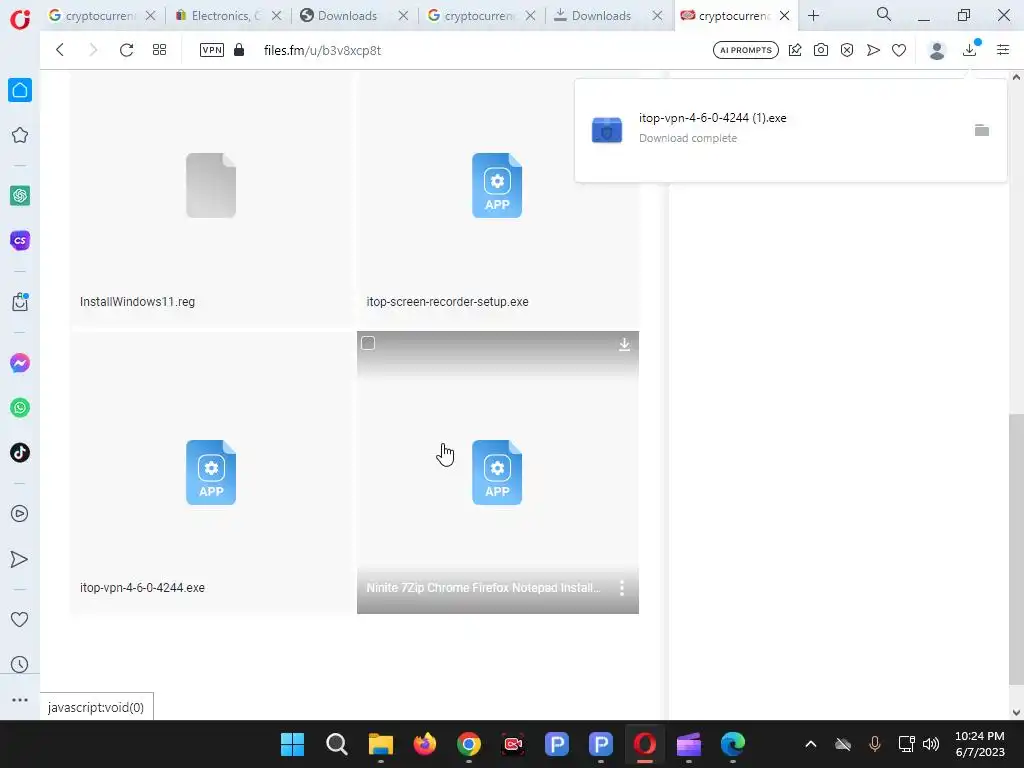Open the Opera sidebar home icon
This screenshot has width=1024, height=768.
coord(20,90)
